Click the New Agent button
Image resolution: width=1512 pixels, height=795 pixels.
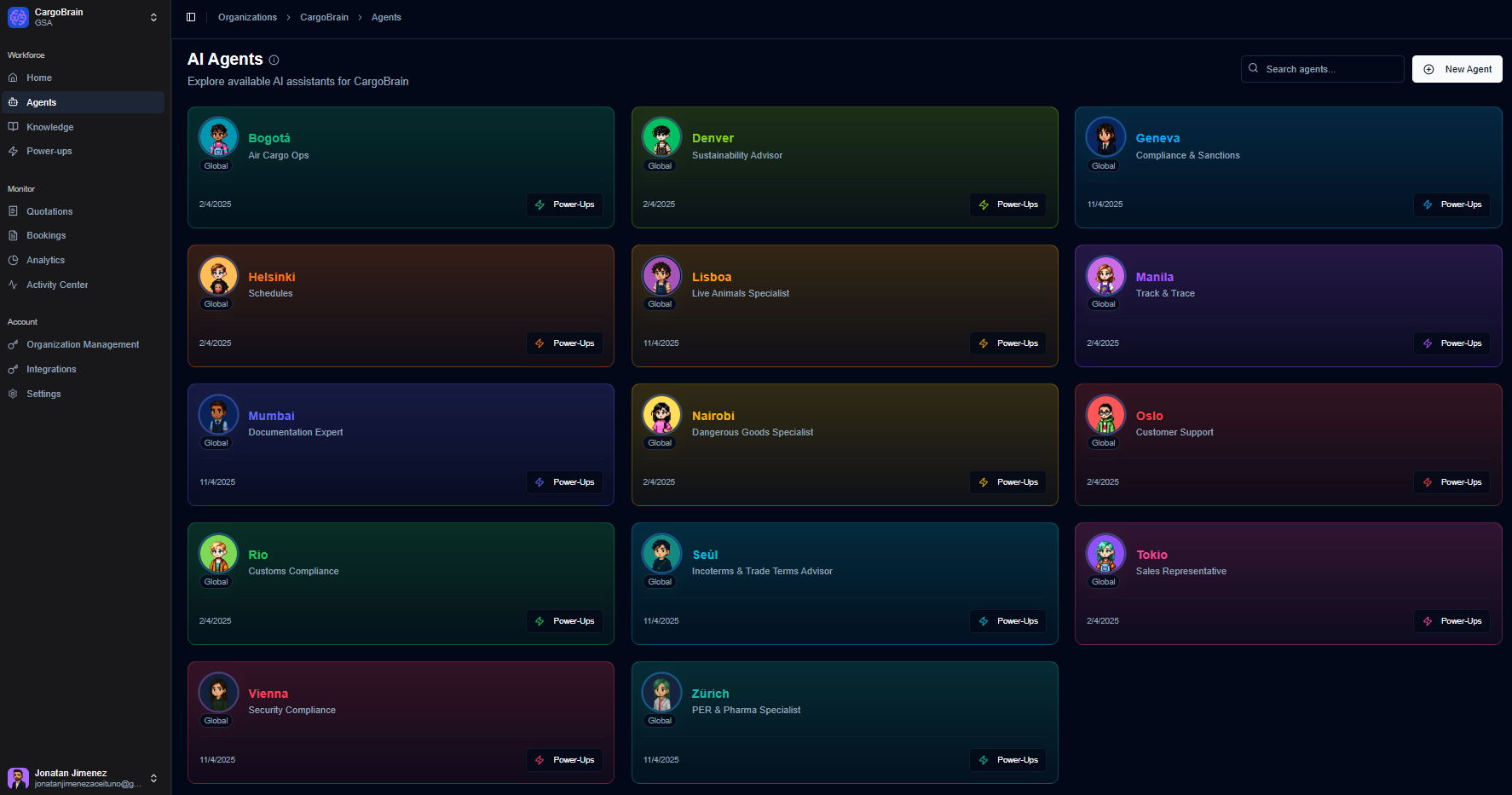(x=1457, y=69)
